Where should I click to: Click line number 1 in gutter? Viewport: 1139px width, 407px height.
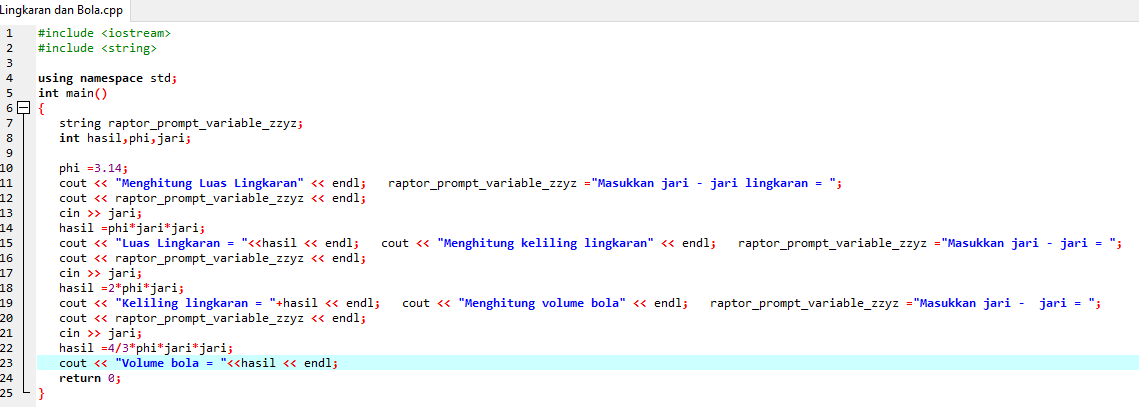click(9, 33)
